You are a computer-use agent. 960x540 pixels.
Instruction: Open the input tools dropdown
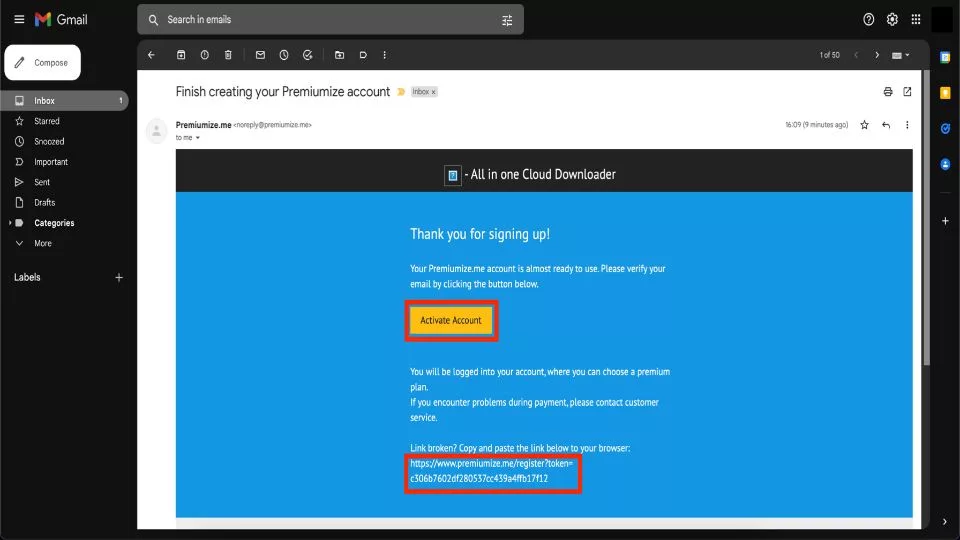[x=900, y=55]
